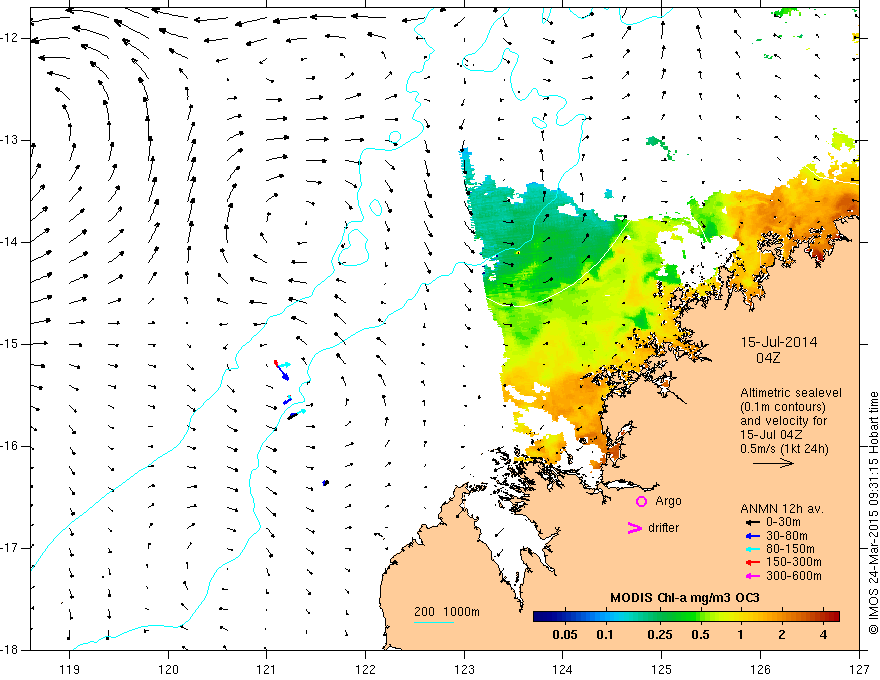The image size is (880, 680).
Task: Click the colorbar tick label '0.05'
Action: 565,635
